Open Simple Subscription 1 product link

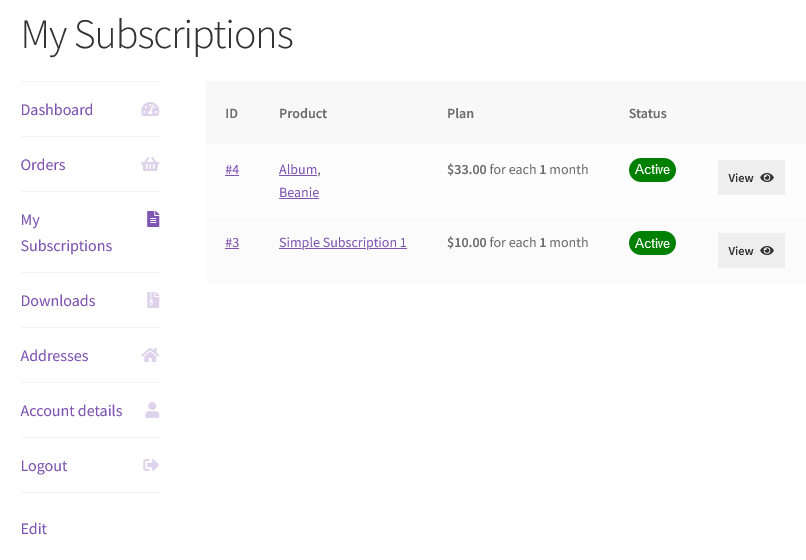tap(342, 243)
